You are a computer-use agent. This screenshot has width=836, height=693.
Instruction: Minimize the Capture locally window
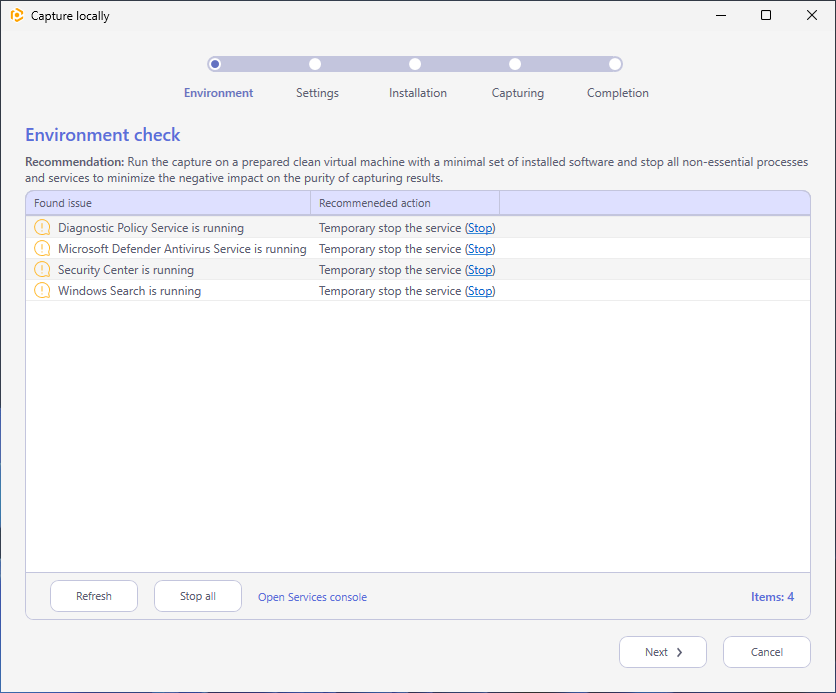pos(721,15)
